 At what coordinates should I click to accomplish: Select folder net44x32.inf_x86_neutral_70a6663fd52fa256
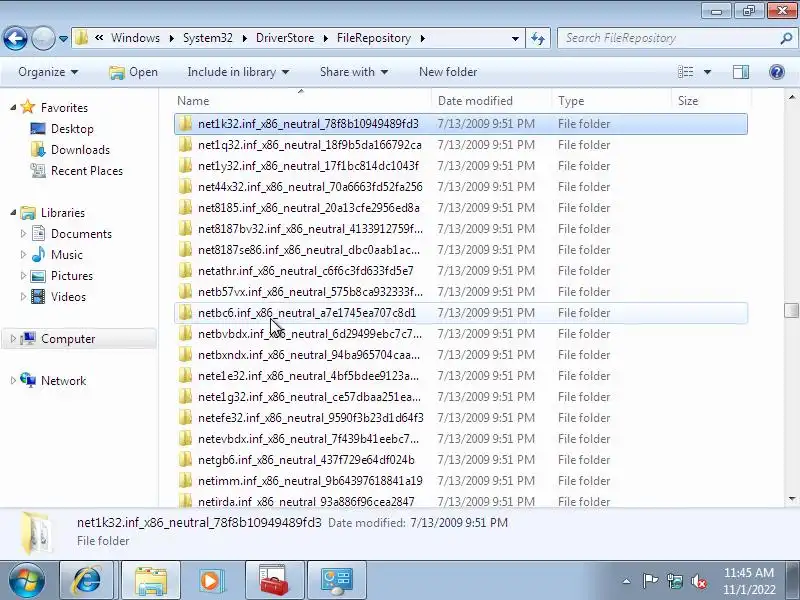[461, 187]
